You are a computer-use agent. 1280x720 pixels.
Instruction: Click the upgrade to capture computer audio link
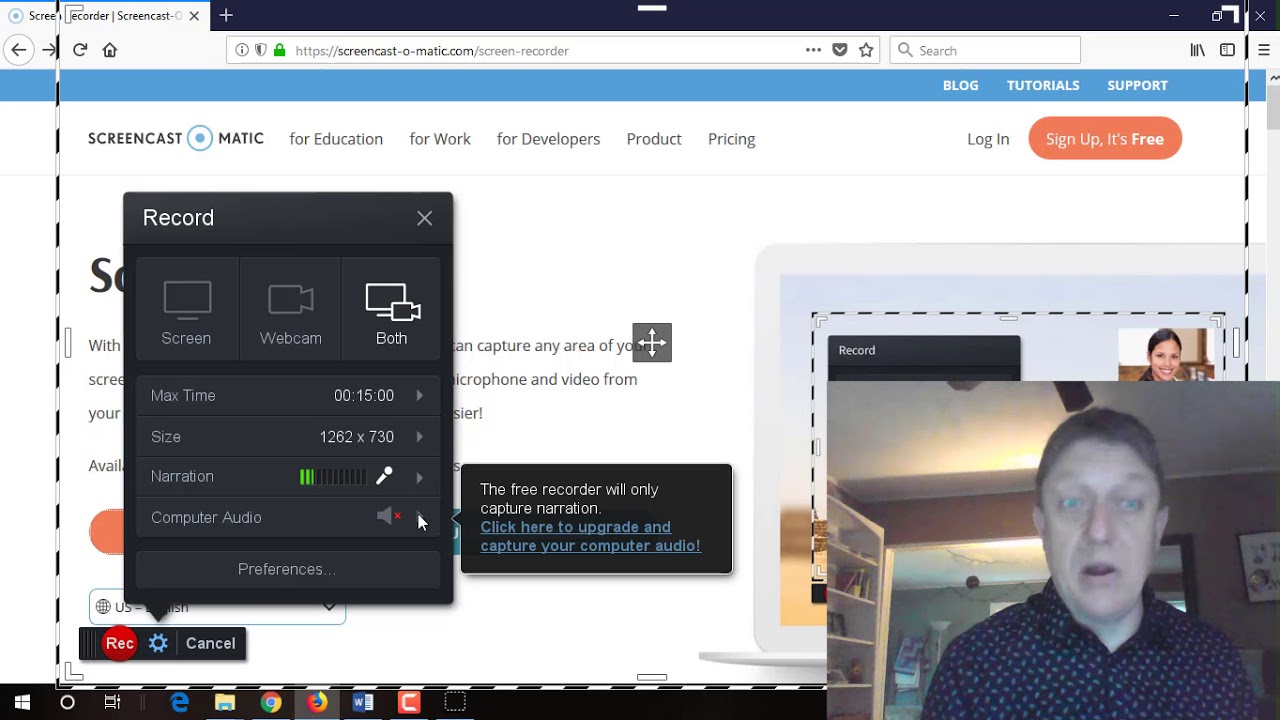(590, 536)
